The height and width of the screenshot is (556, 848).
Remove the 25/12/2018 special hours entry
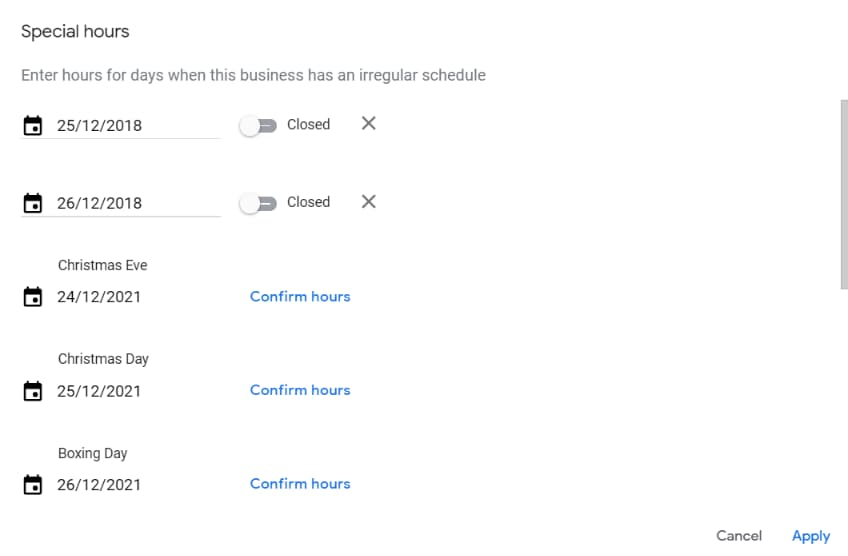pos(368,123)
